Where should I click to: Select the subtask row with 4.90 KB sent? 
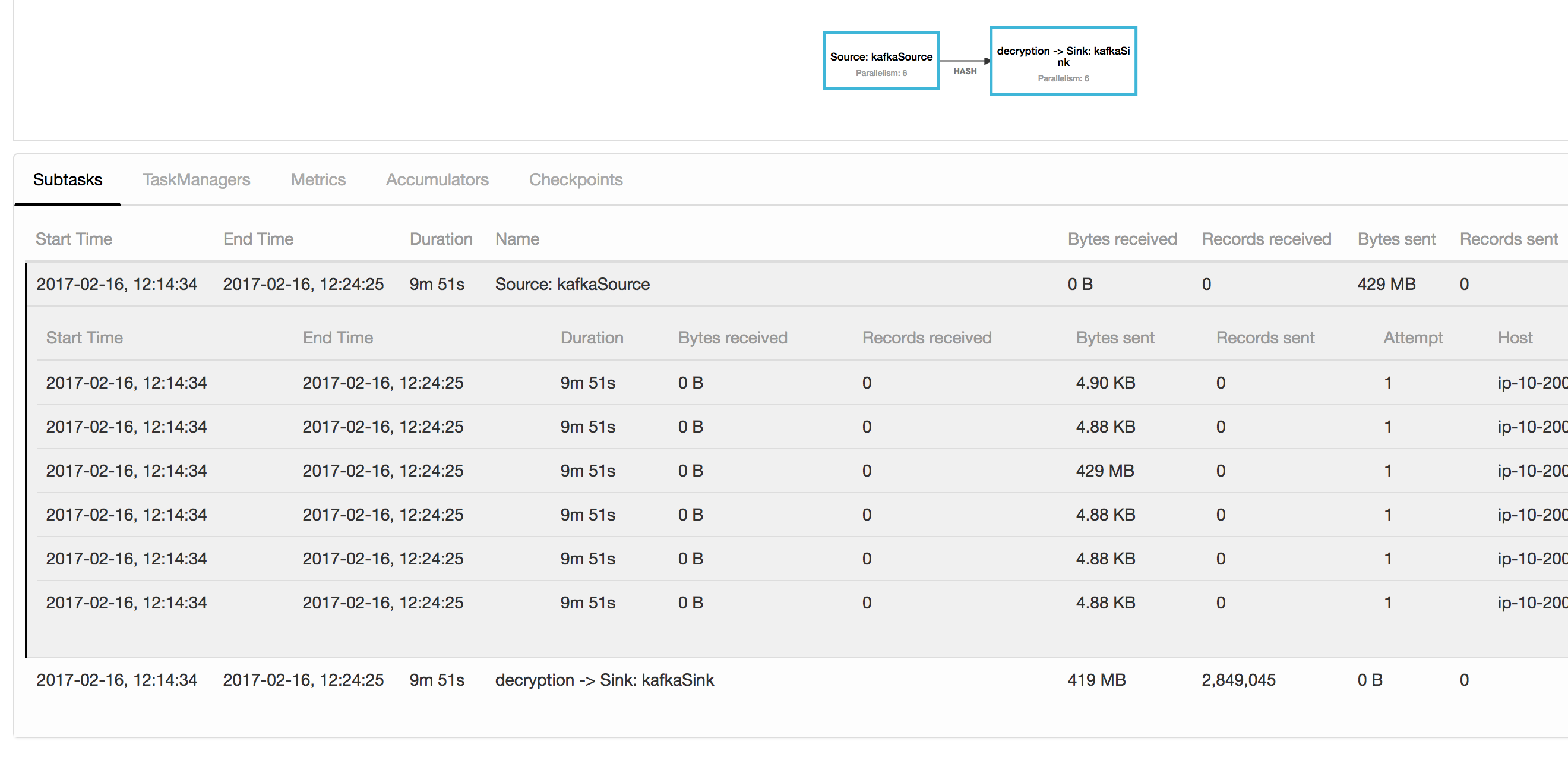pos(1105,383)
